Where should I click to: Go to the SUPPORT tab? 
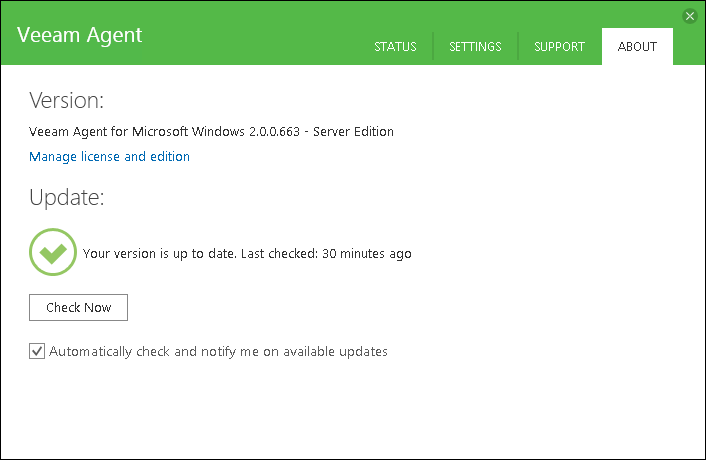[x=559, y=47]
